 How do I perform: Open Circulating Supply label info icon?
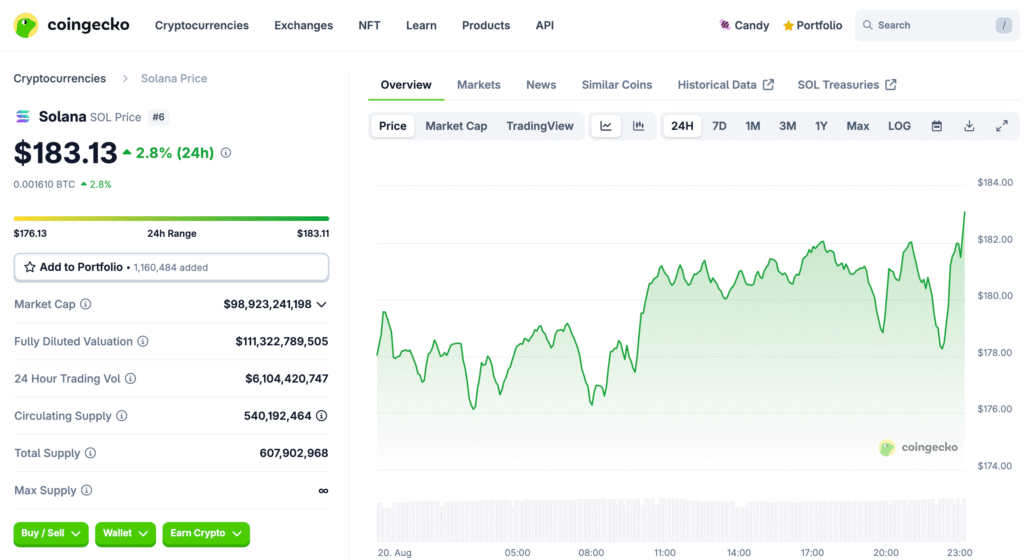[x=121, y=416]
